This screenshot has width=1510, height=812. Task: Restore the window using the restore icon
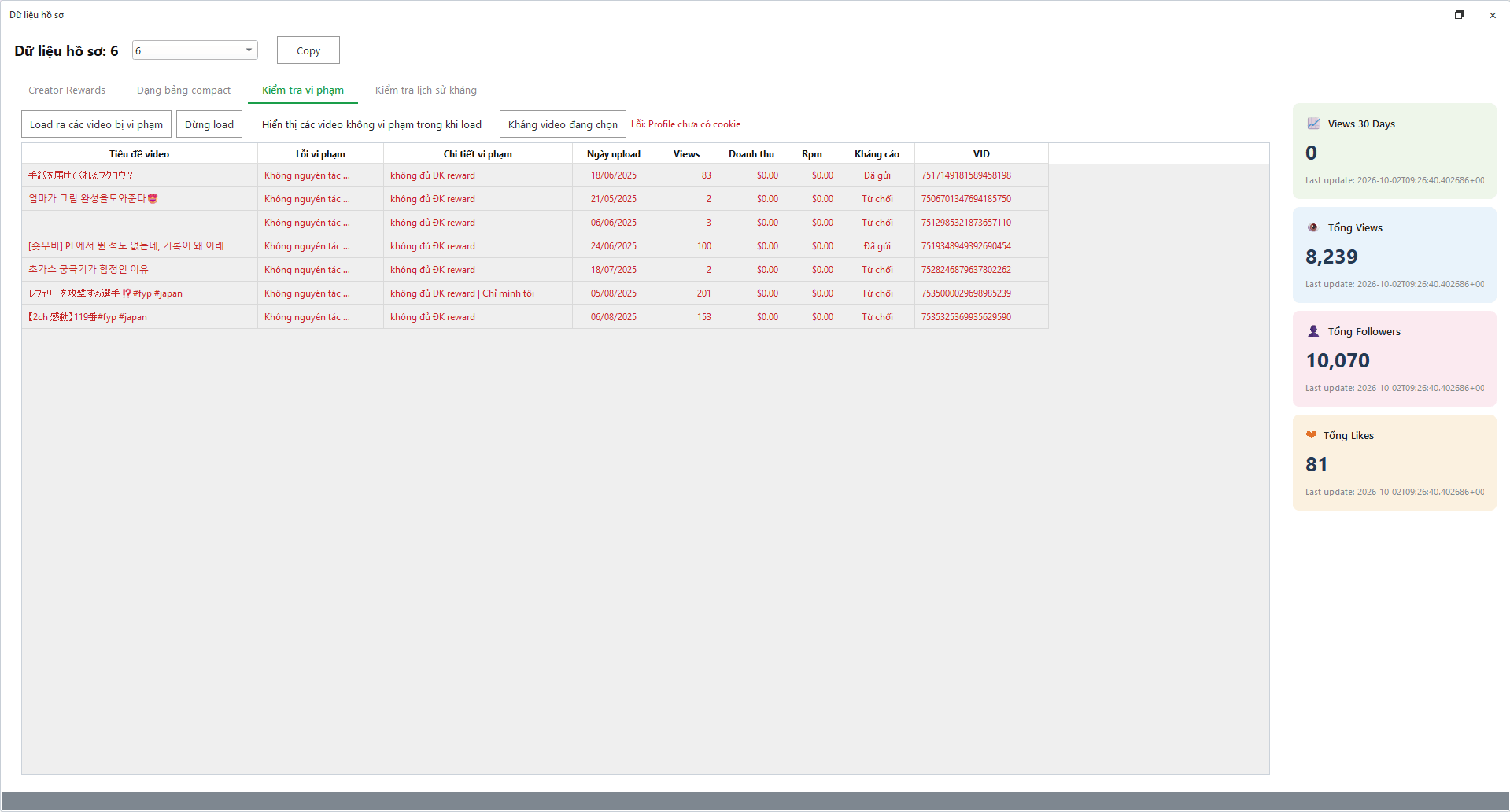pos(1459,15)
